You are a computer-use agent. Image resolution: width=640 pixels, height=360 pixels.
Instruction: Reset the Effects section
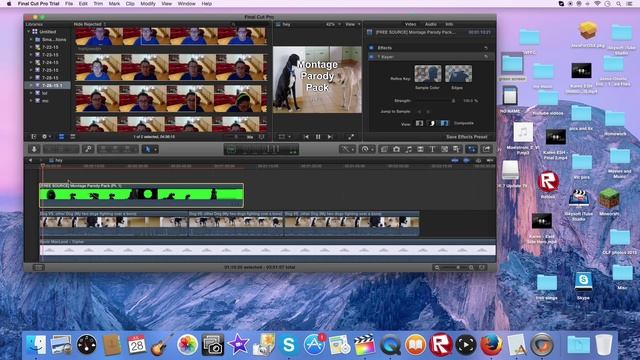point(486,48)
